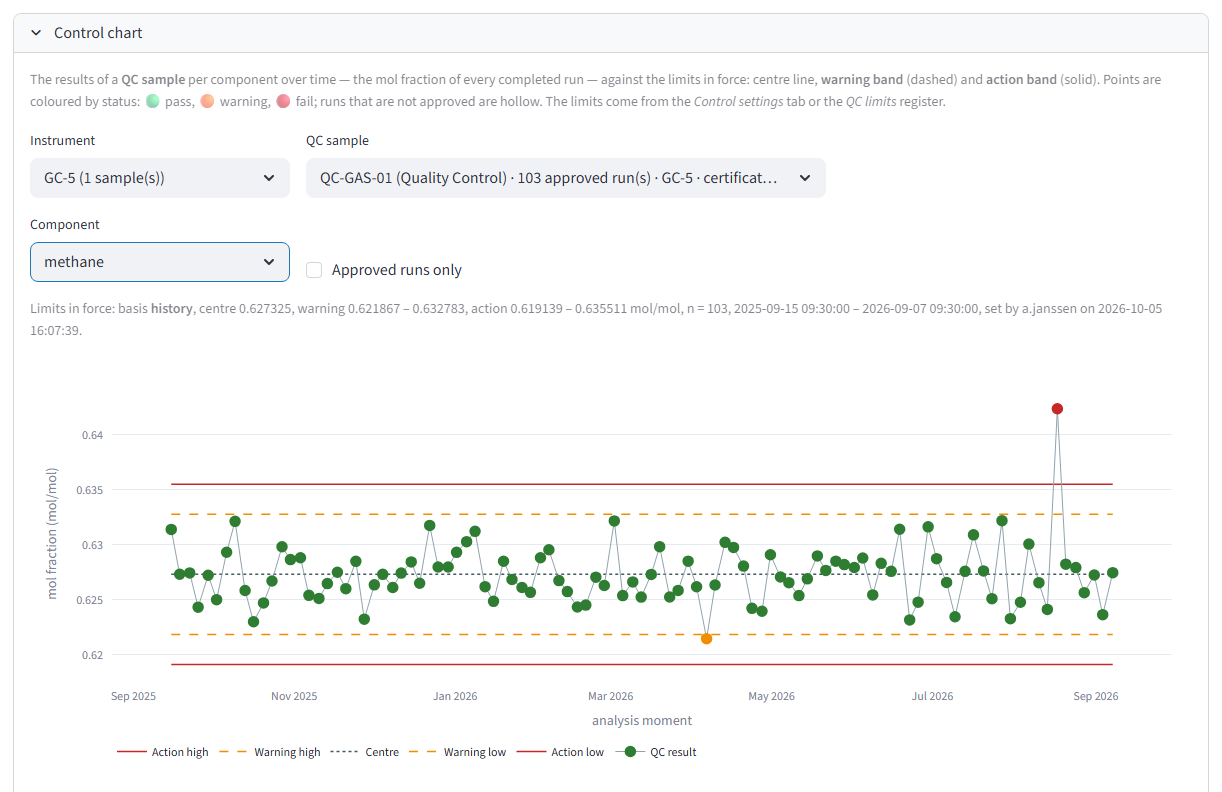Click the 'mol fraction (mol/mol)' y-axis title
The height and width of the screenshot is (792, 1222).
[x=53, y=533]
